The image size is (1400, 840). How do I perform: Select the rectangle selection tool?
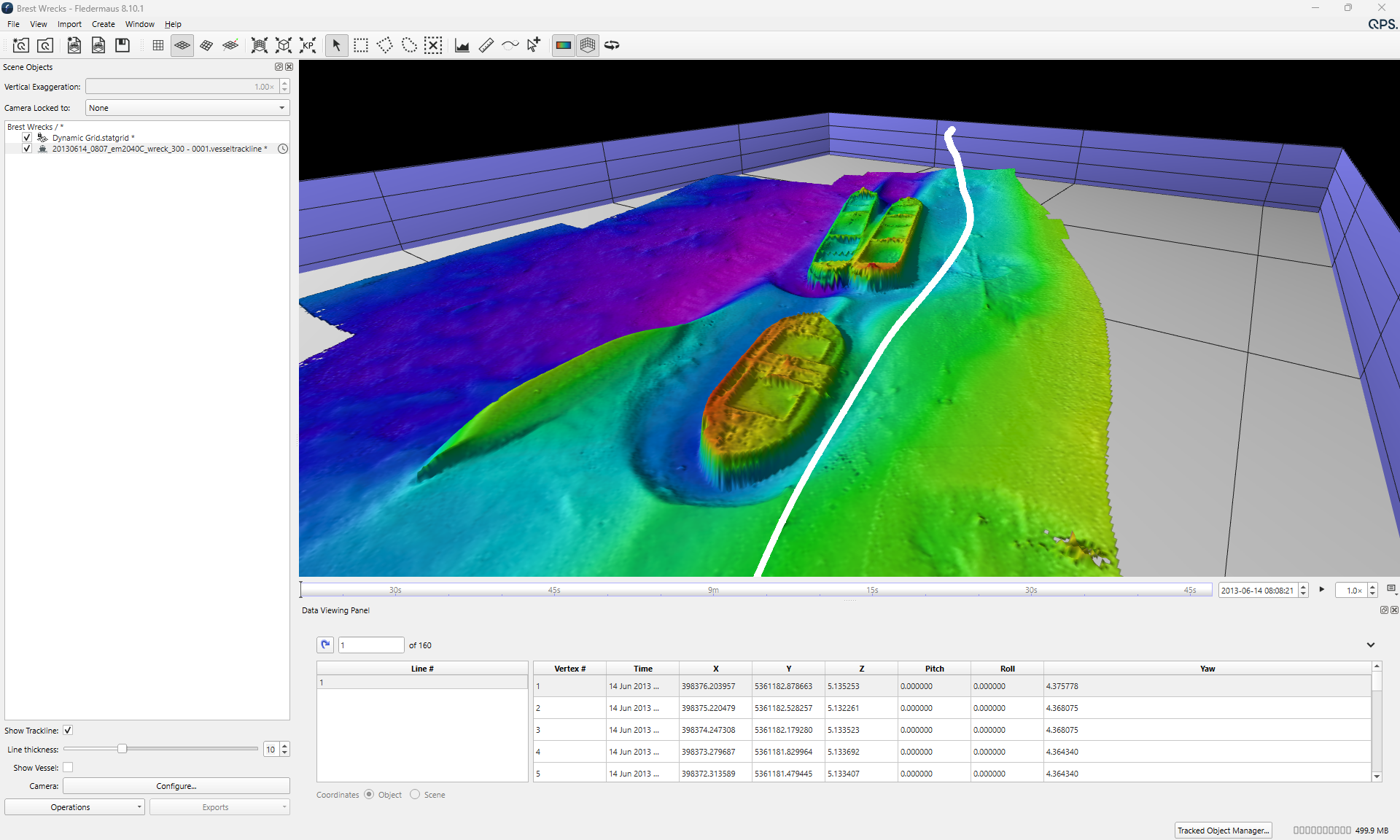pos(361,45)
